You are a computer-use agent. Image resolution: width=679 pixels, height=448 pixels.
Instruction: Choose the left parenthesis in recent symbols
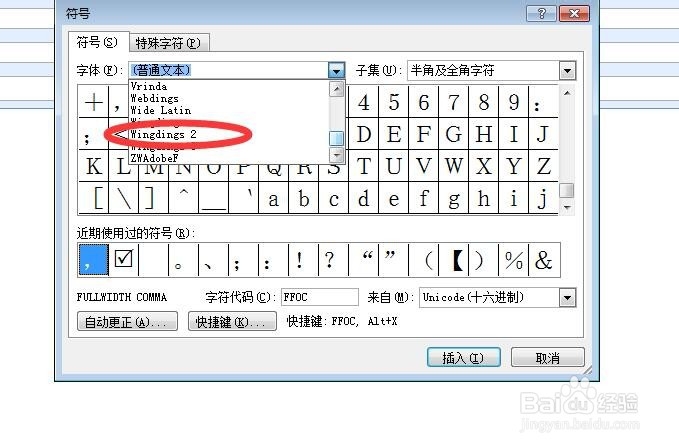[x=424, y=260]
